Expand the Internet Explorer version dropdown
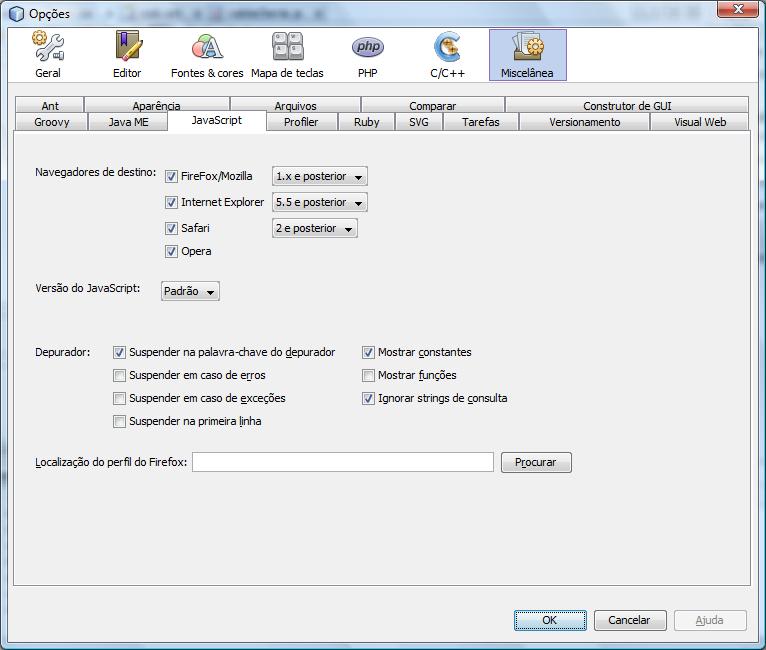 click(x=320, y=203)
